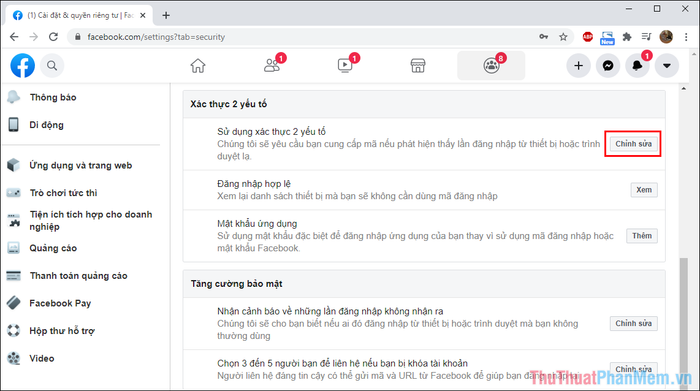Click Thêm for Mật khẩu ứng dụng
Viewport: 700px width, 391px height.
pos(642,236)
